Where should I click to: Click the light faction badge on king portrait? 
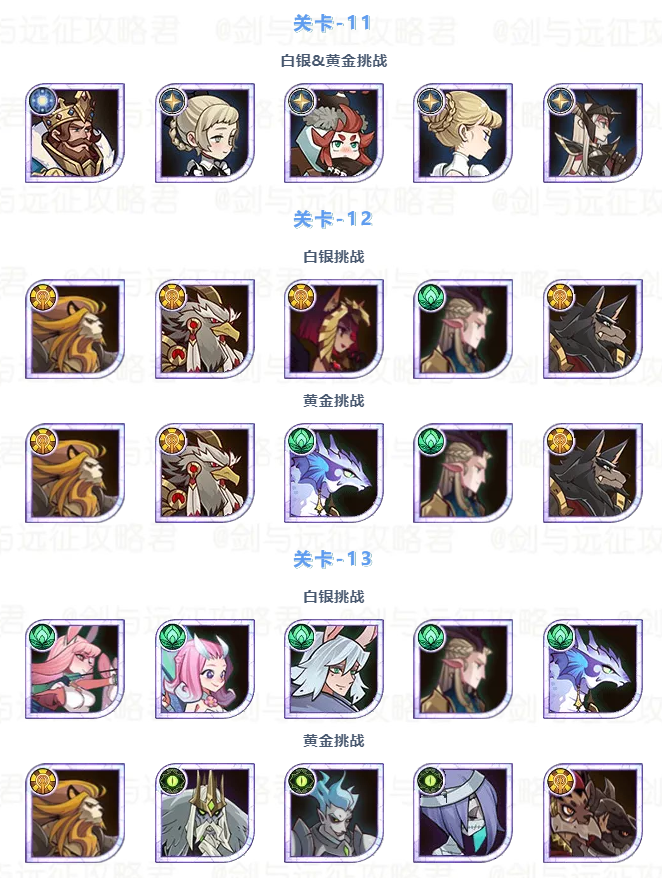pyautogui.click(x=43, y=101)
